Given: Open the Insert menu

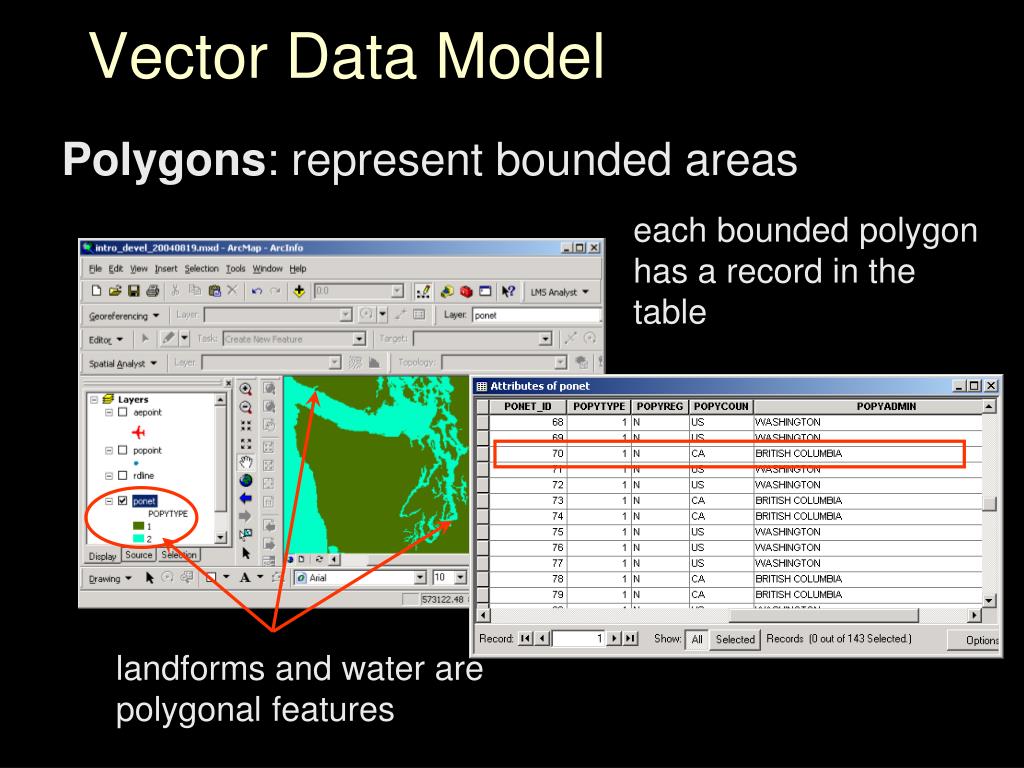Looking at the screenshot, I should [166, 268].
